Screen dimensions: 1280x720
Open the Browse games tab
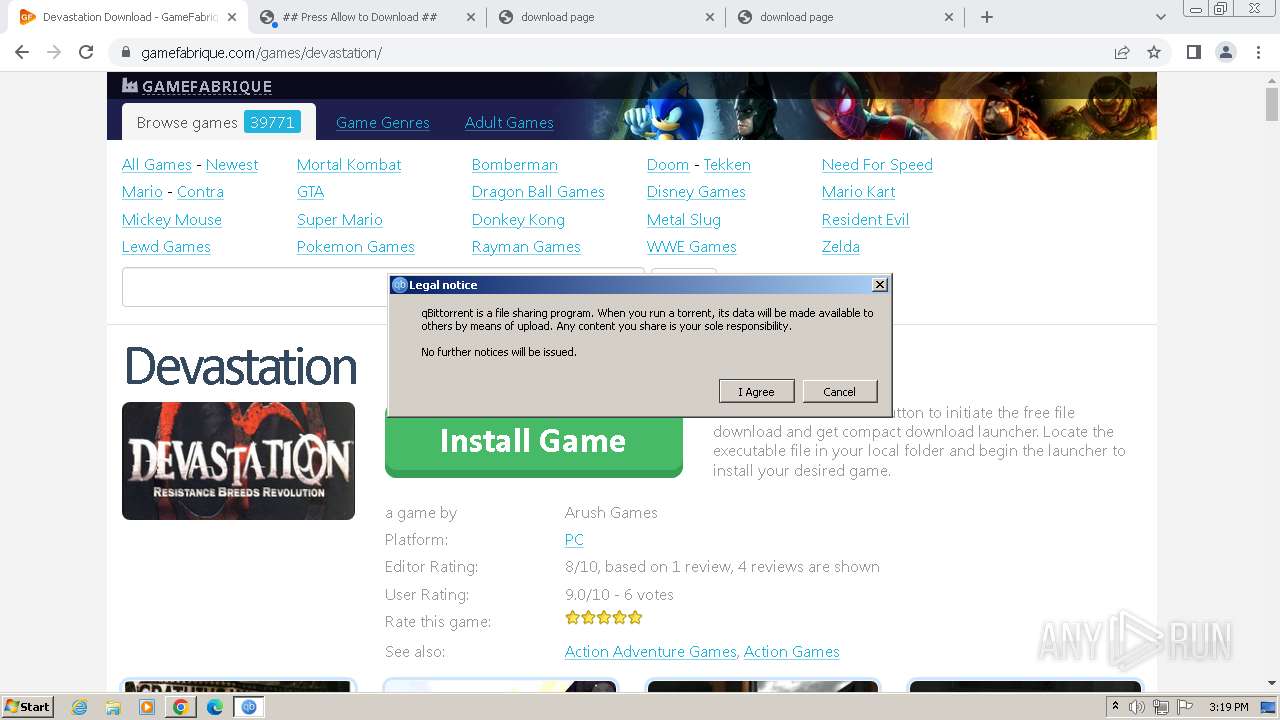(x=218, y=122)
